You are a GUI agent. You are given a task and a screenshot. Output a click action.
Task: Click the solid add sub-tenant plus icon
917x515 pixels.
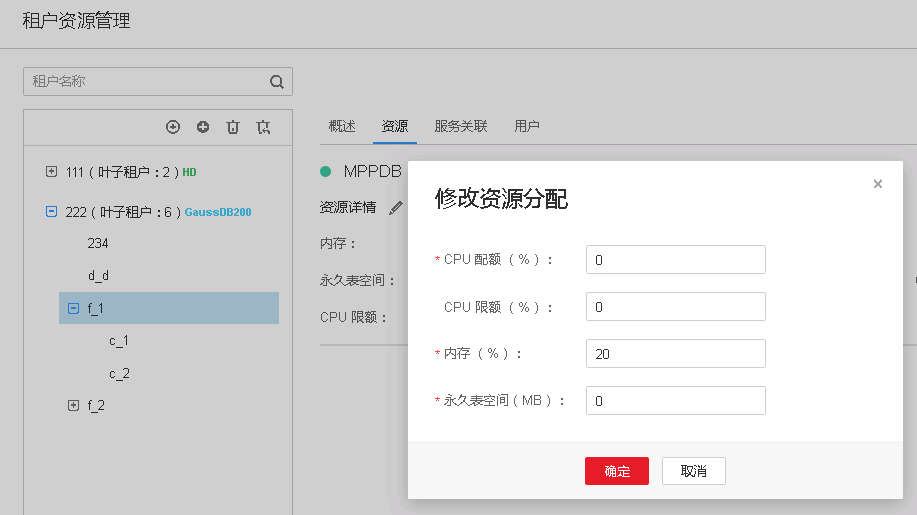point(203,127)
